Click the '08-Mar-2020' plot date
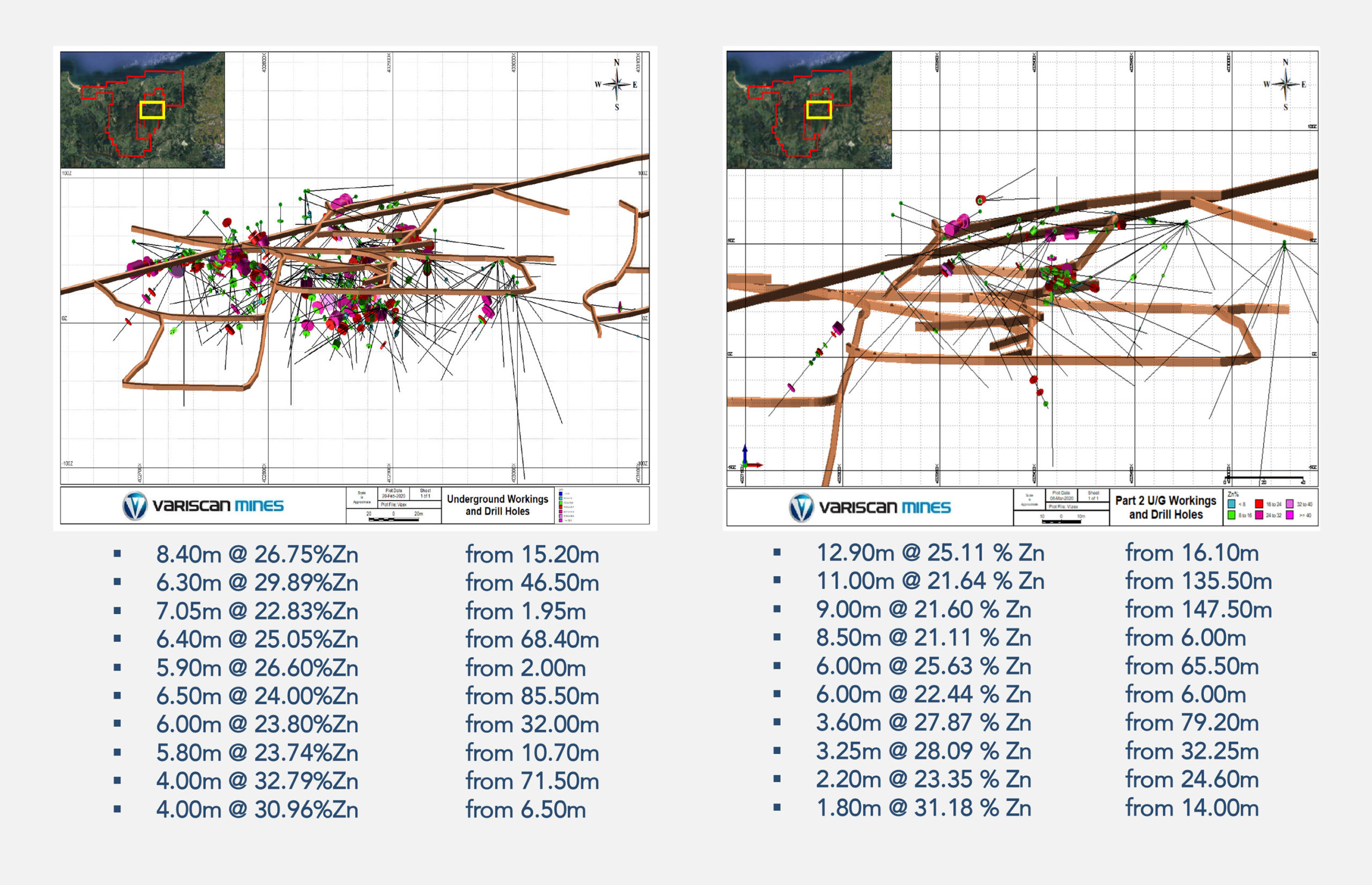1372x885 pixels. (x=1062, y=498)
